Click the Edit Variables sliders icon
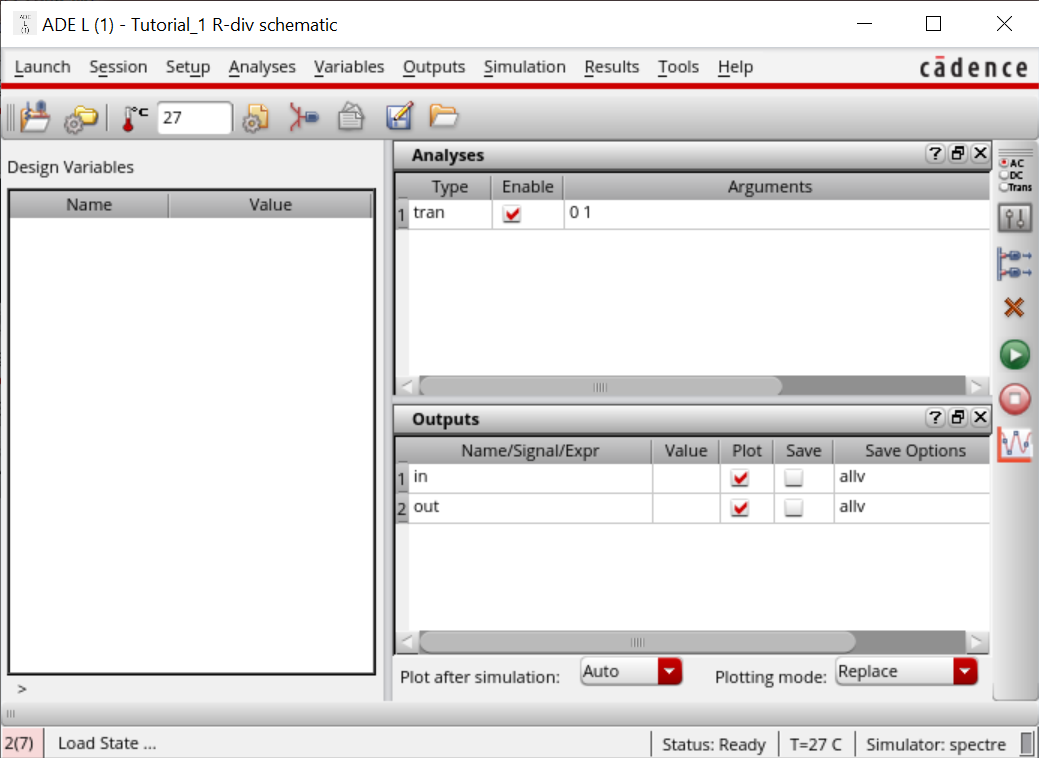The width and height of the screenshot is (1039, 758). pyautogui.click(x=1014, y=217)
